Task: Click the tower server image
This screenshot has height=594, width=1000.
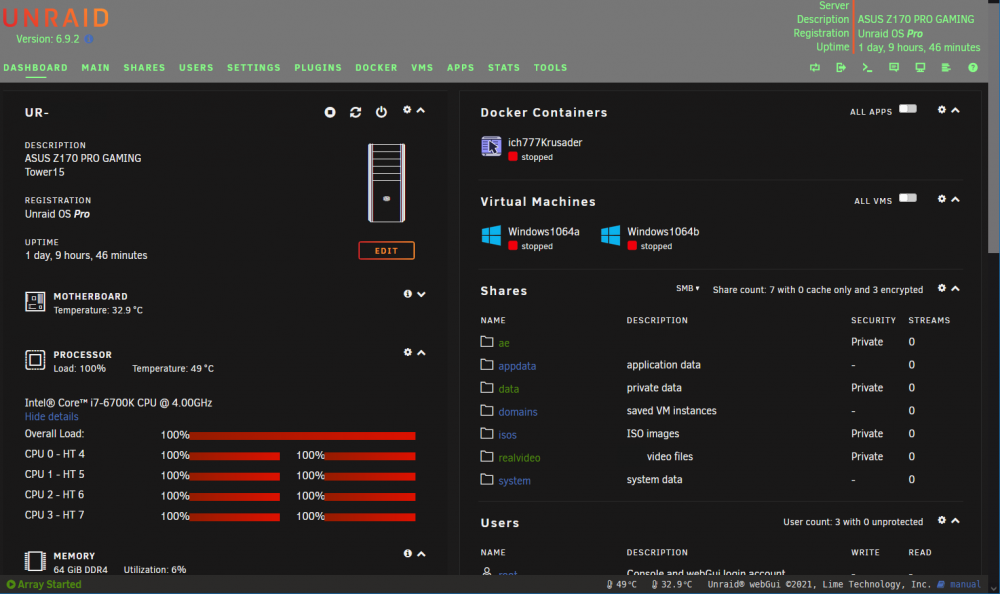Action: pos(386,183)
